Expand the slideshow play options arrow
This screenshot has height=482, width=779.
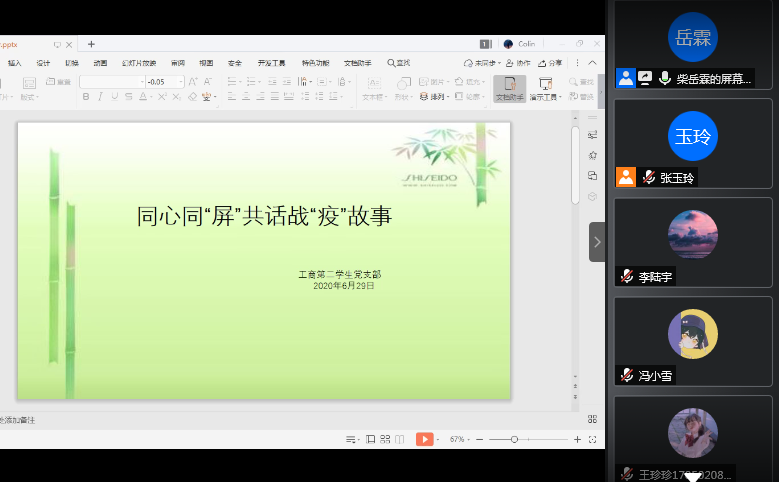438,439
